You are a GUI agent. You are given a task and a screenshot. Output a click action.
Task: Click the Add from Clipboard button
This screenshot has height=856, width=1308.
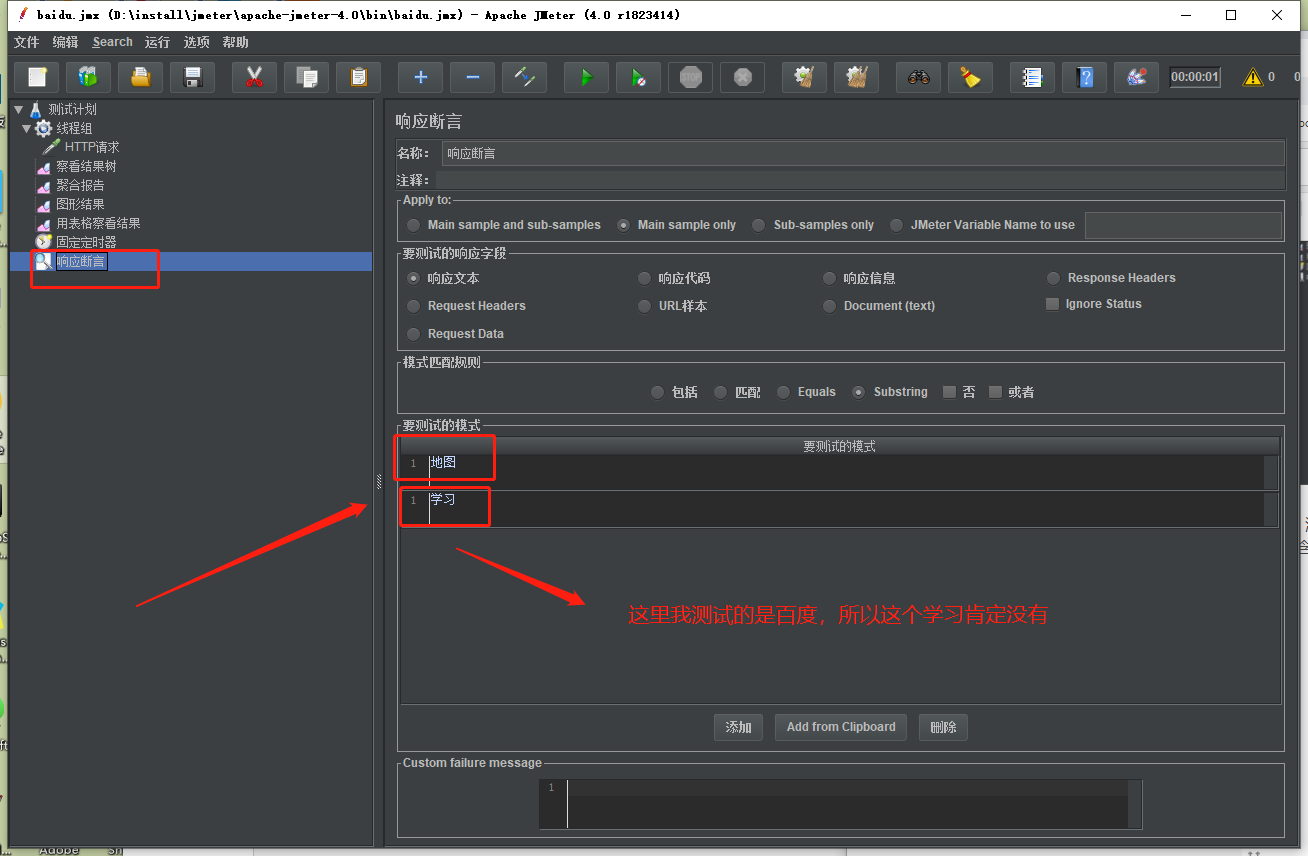click(841, 727)
